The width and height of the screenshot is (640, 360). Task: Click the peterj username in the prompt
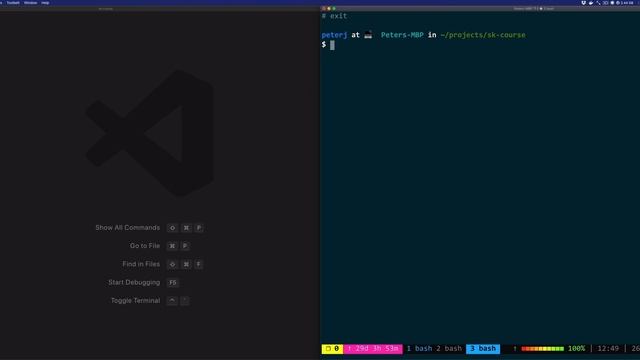(x=334, y=35)
